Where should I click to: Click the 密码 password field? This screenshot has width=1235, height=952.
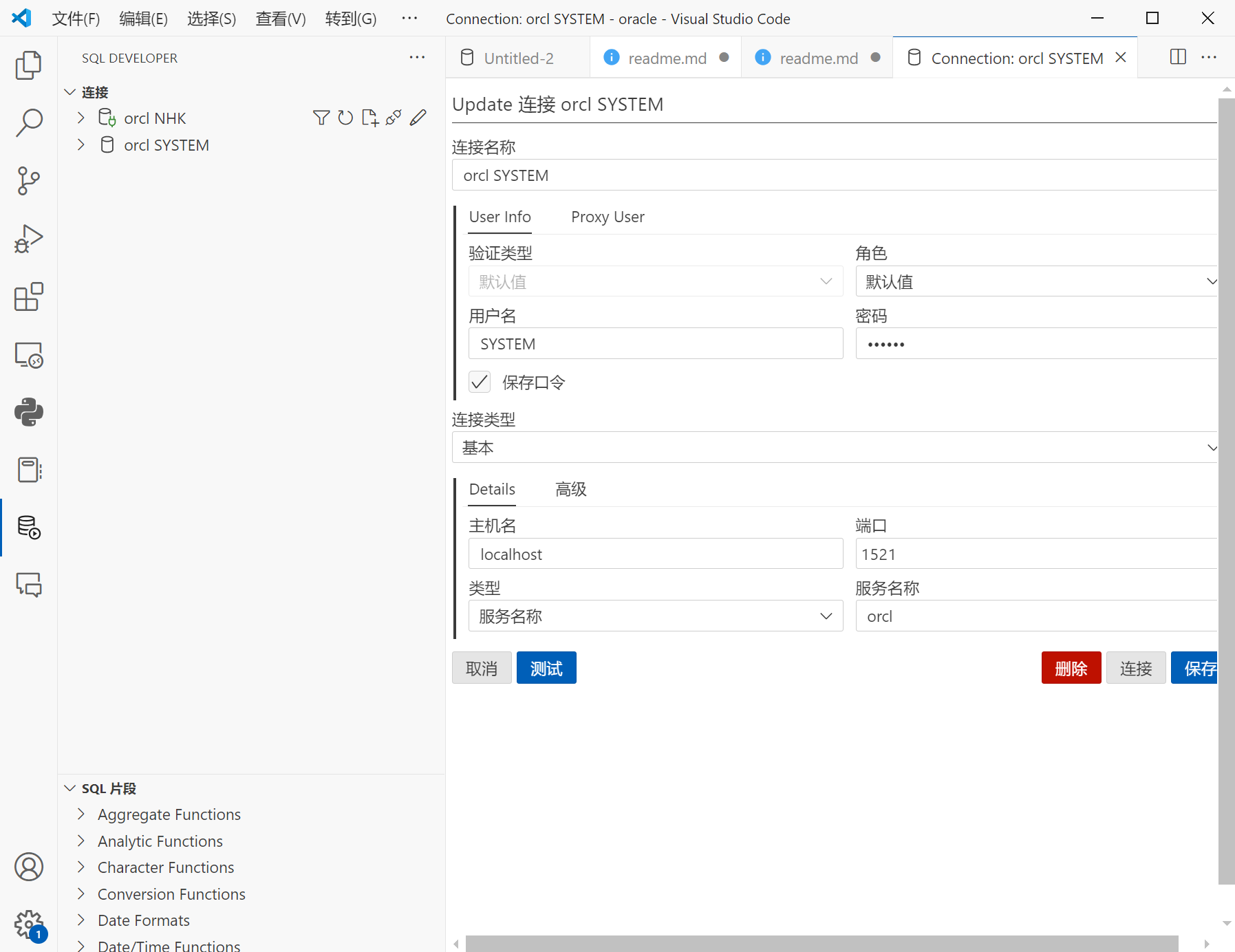1037,343
